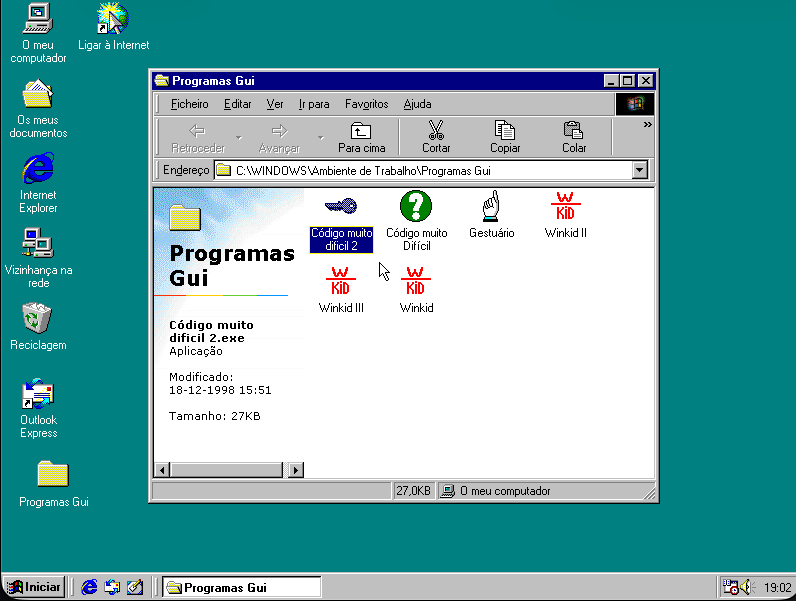Open the Ficheiro menu
The height and width of the screenshot is (601, 796).
(189, 104)
